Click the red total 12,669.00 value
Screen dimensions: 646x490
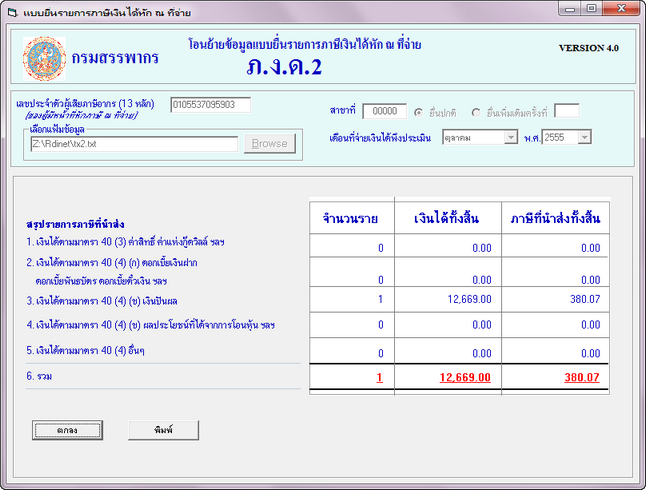[465, 377]
